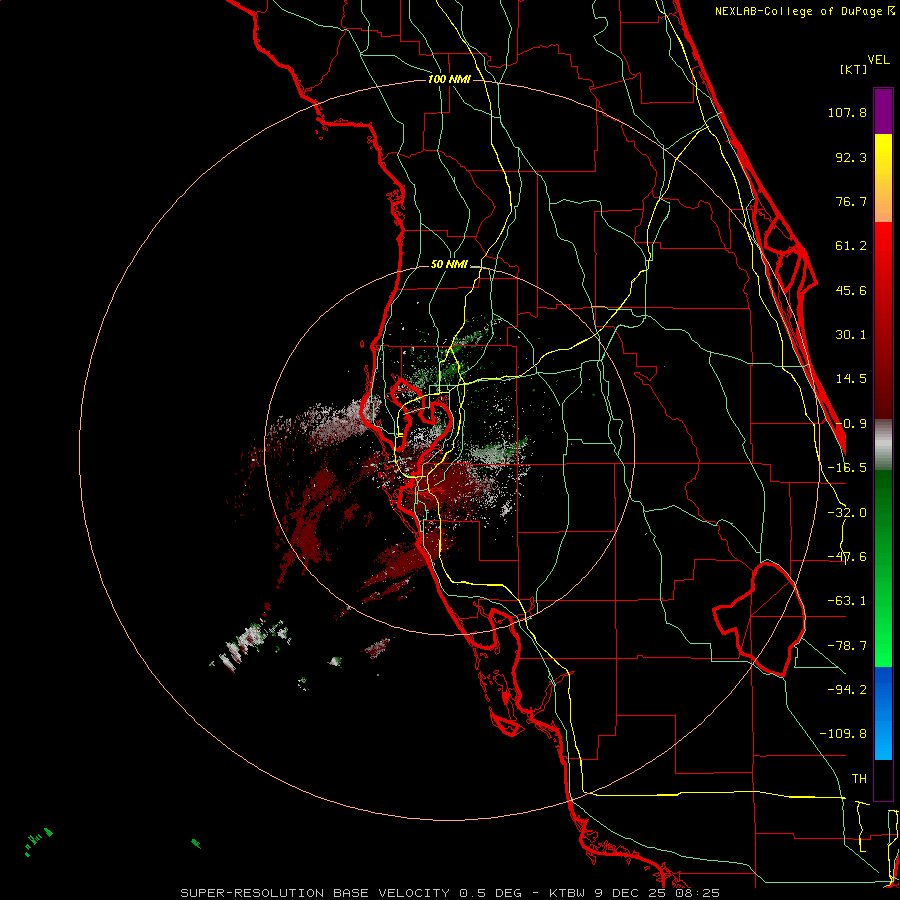
Task: Click the -94.2 velocity scale value
Action: [x=847, y=689]
